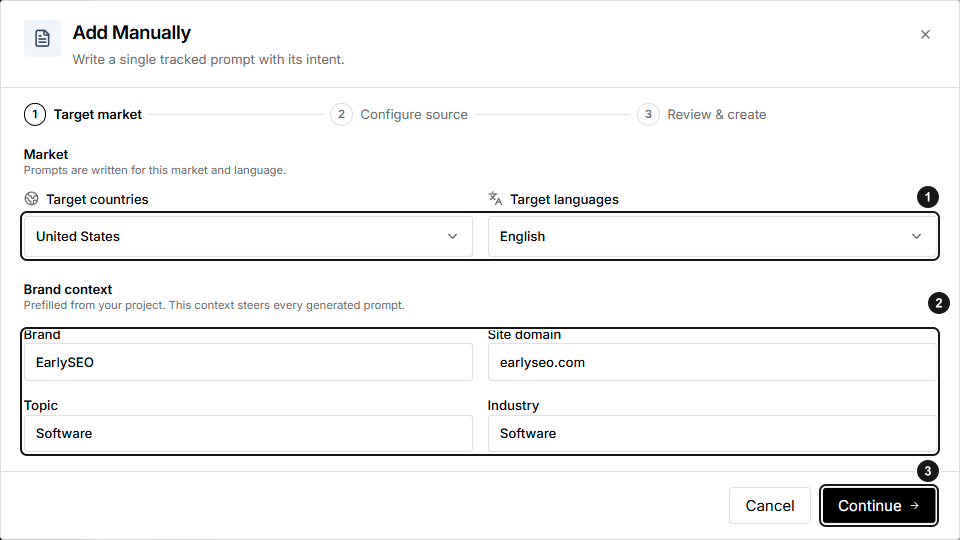Click the Market section heading
The image size is (960, 540).
pos(46,154)
